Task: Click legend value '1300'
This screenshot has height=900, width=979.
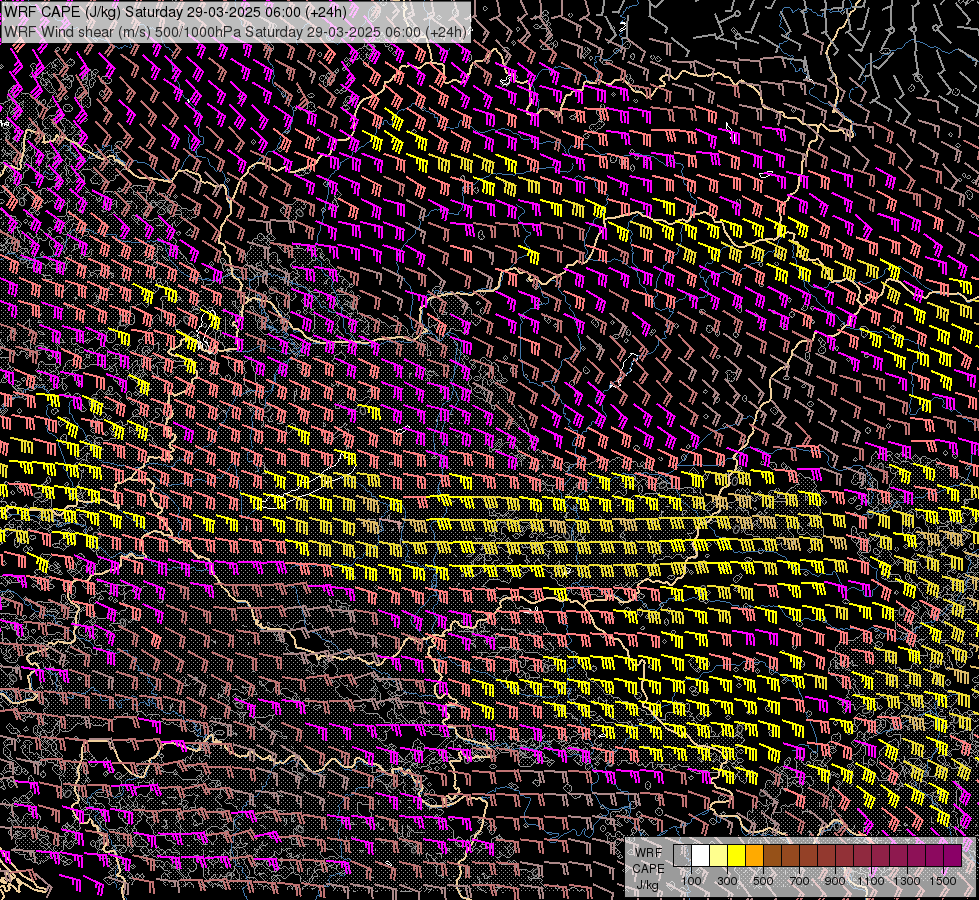Action: [907, 881]
